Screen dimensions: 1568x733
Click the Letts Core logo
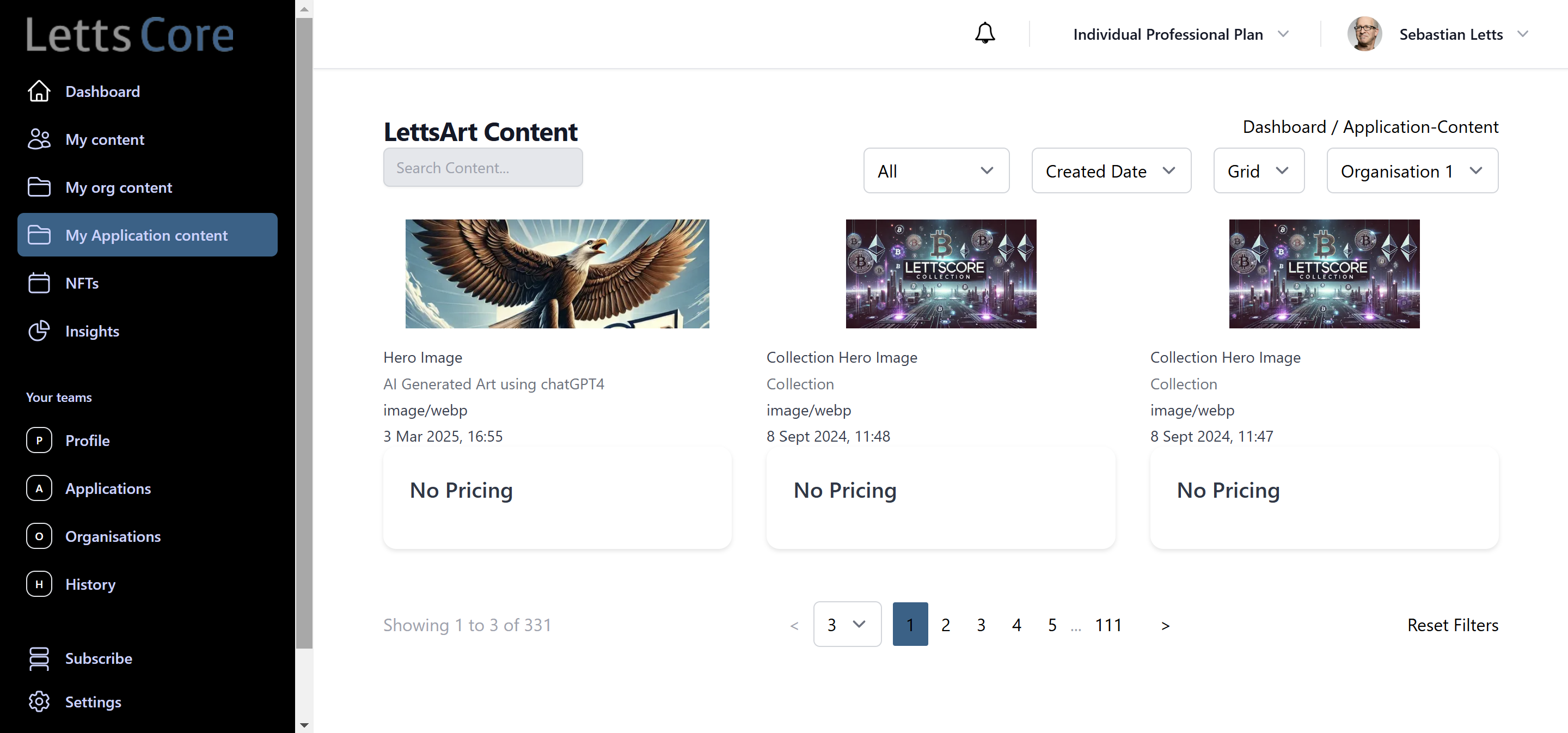click(x=130, y=35)
